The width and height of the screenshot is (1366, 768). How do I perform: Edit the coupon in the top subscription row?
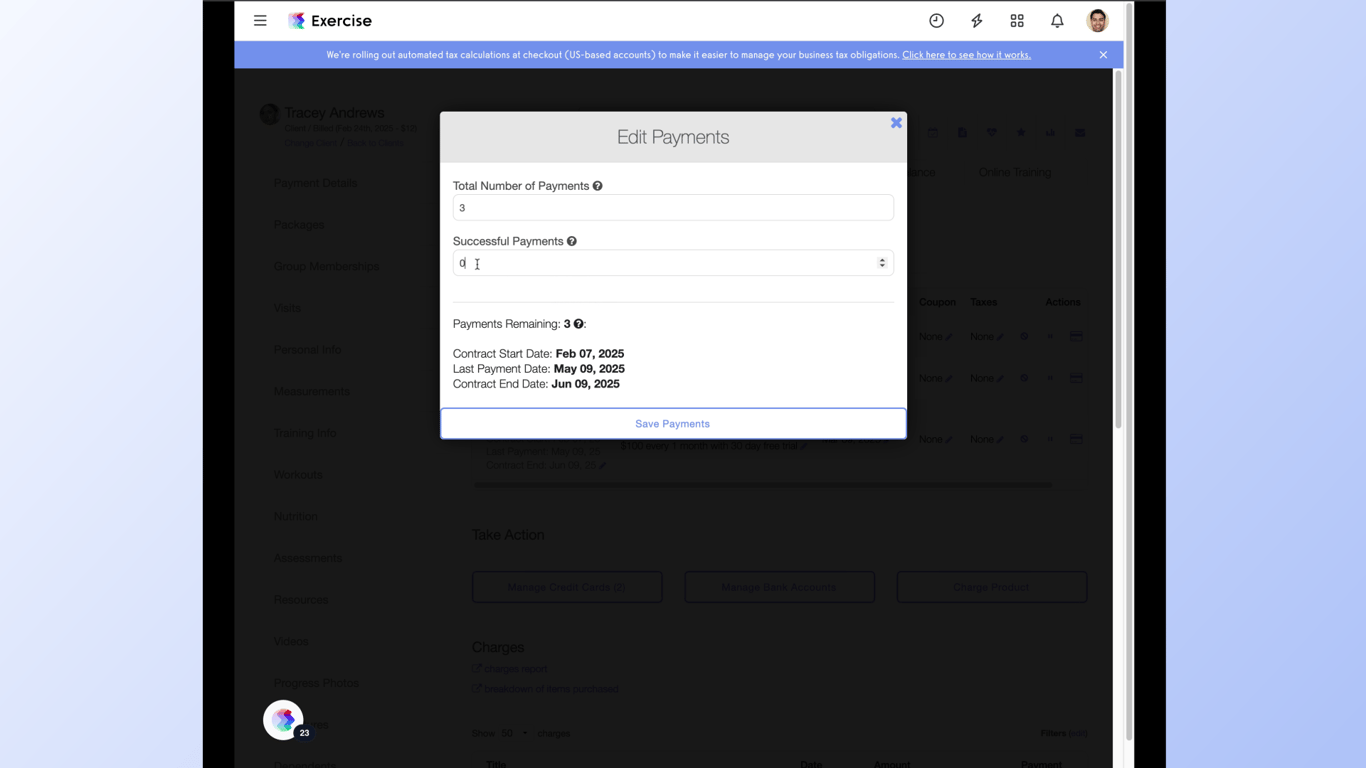(x=949, y=337)
